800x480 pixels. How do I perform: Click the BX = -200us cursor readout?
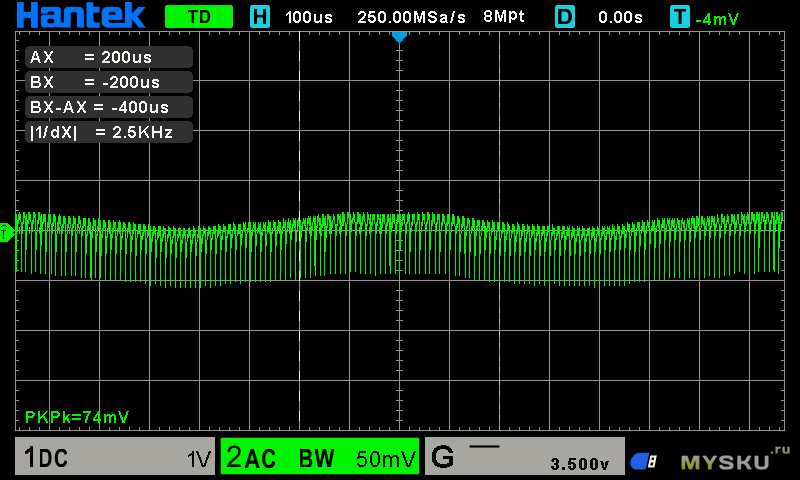tap(109, 82)
